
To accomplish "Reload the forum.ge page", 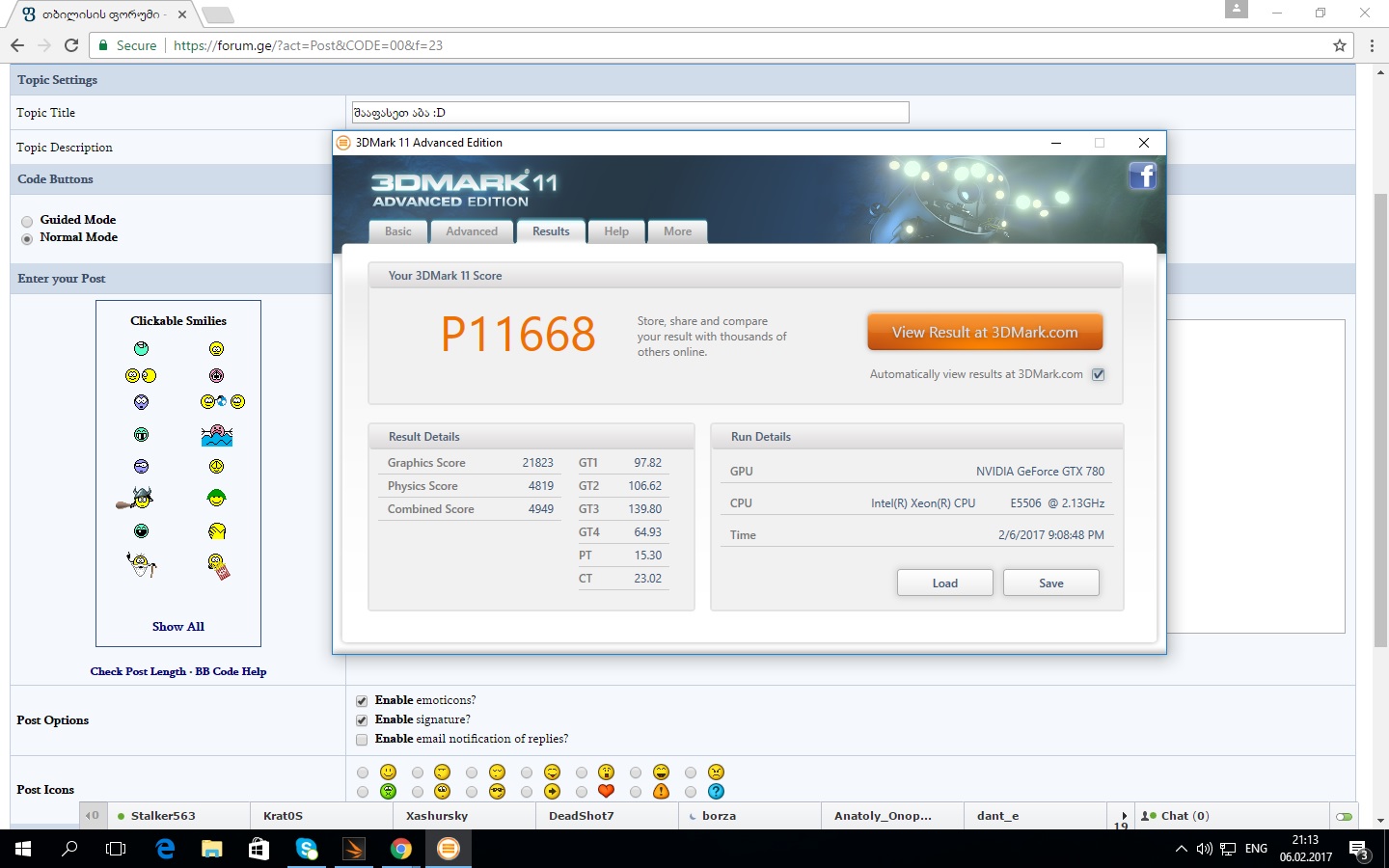I will [x=71, y=45].
